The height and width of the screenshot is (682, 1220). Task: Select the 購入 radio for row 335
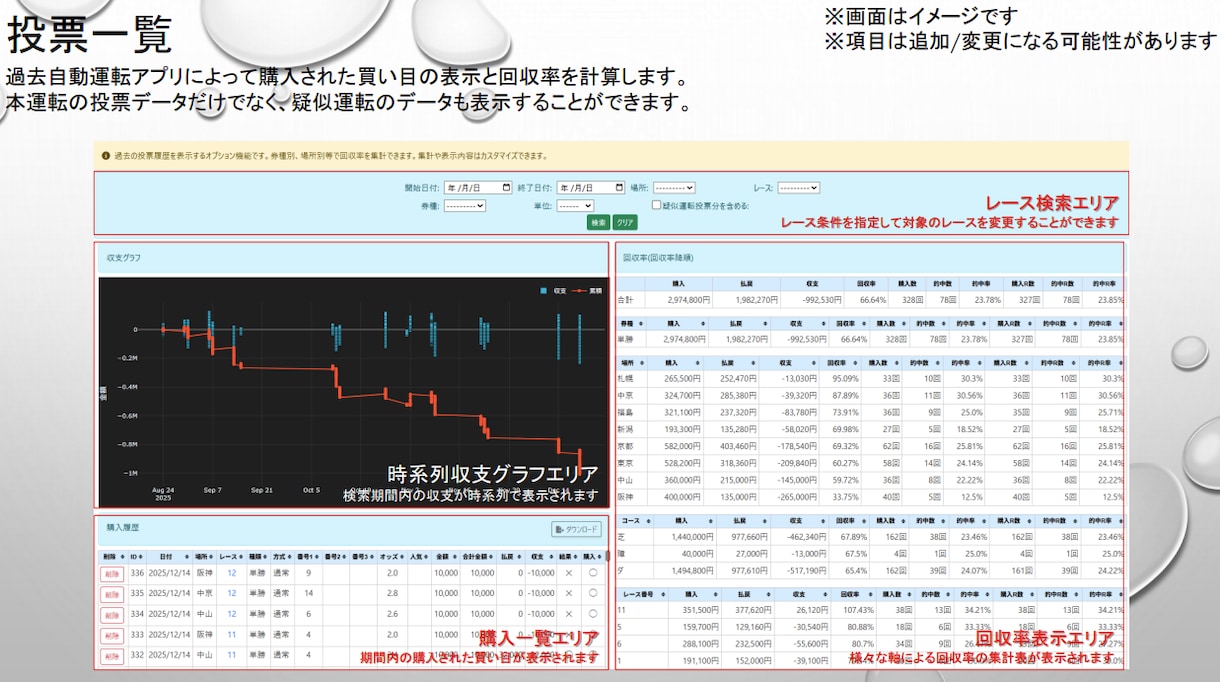click(593, 593)
